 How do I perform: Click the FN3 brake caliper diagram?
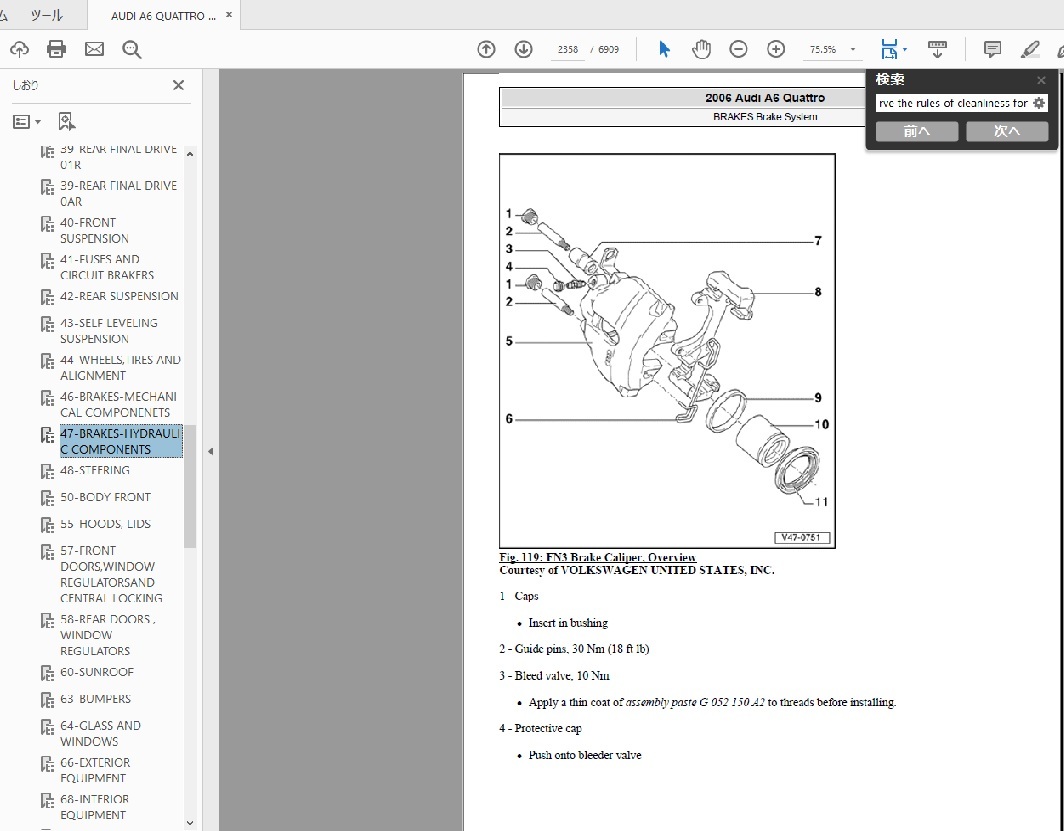point(667,351)
